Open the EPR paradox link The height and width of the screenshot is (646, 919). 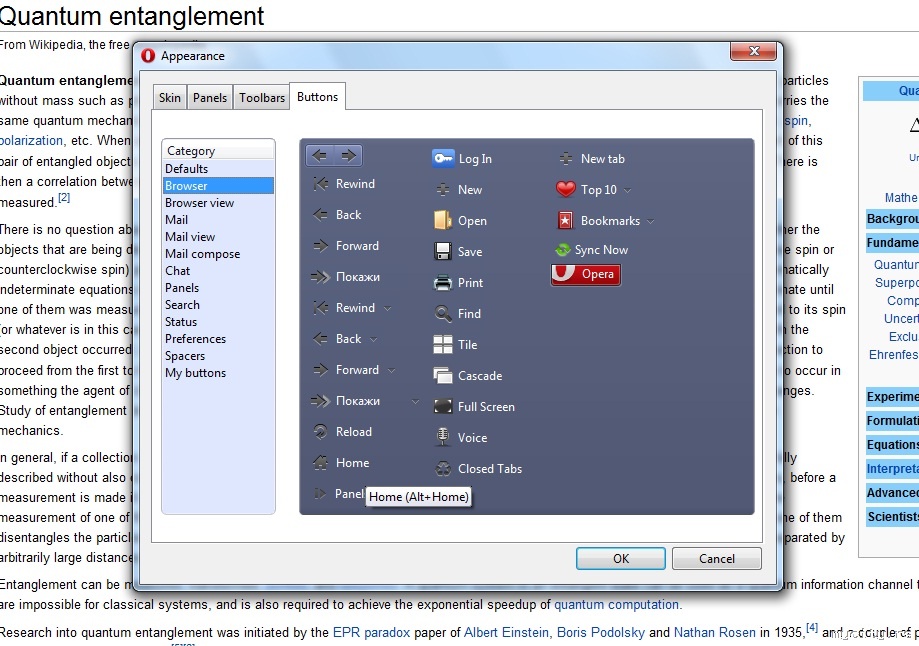coord(371,633)
